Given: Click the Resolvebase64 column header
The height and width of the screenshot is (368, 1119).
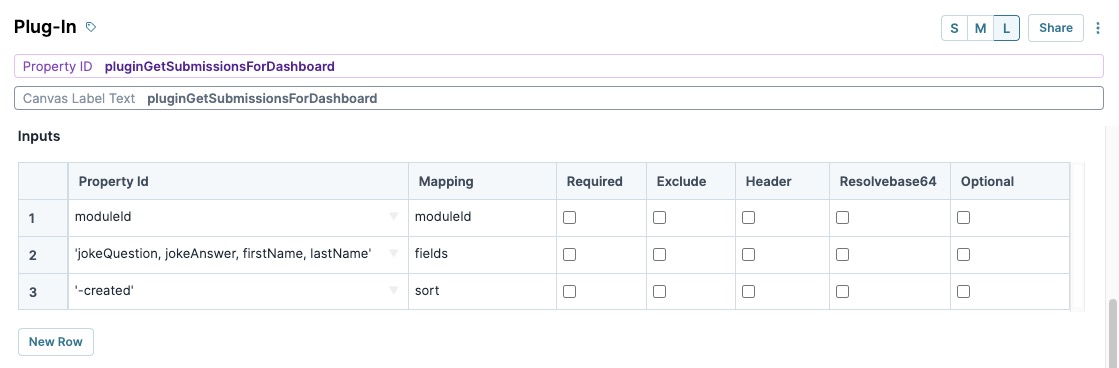Looking at the screenshot, I should [890, 181].
